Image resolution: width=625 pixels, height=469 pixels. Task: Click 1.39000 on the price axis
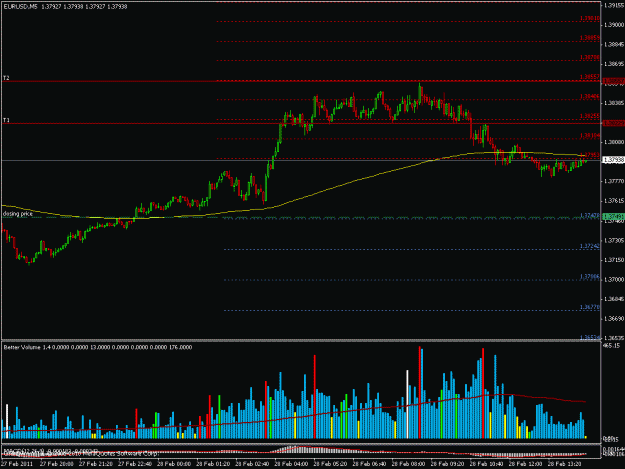(x=614, y=25)
